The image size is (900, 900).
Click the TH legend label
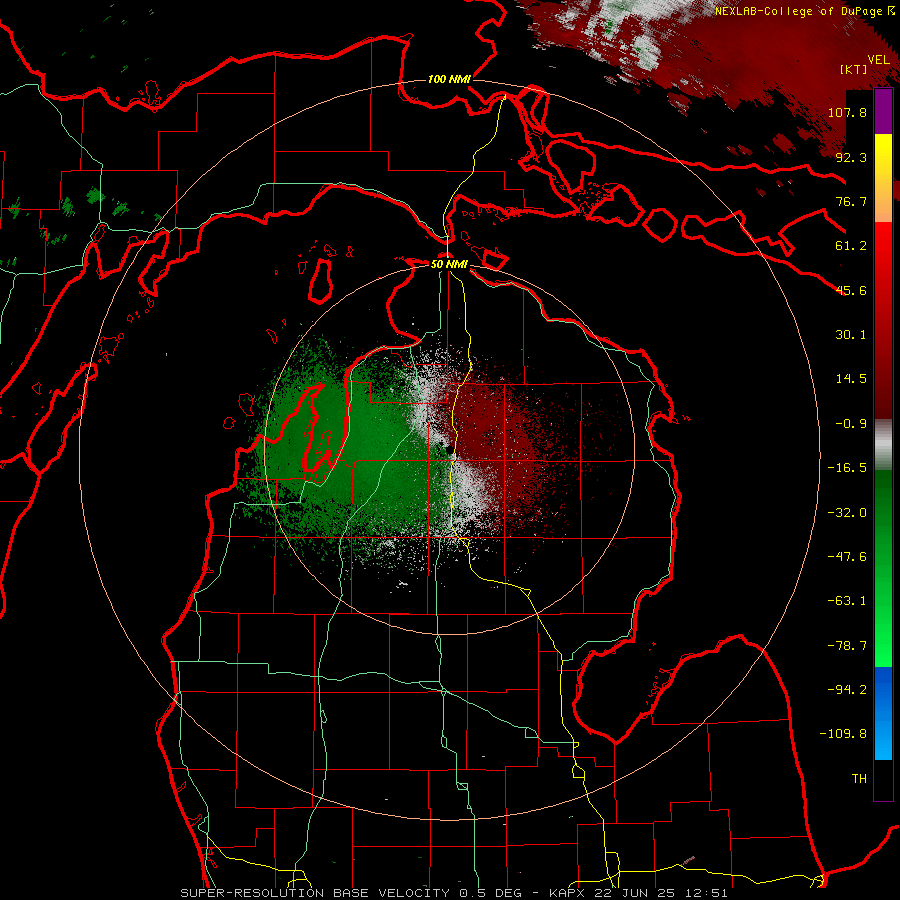tap(859, 779)
